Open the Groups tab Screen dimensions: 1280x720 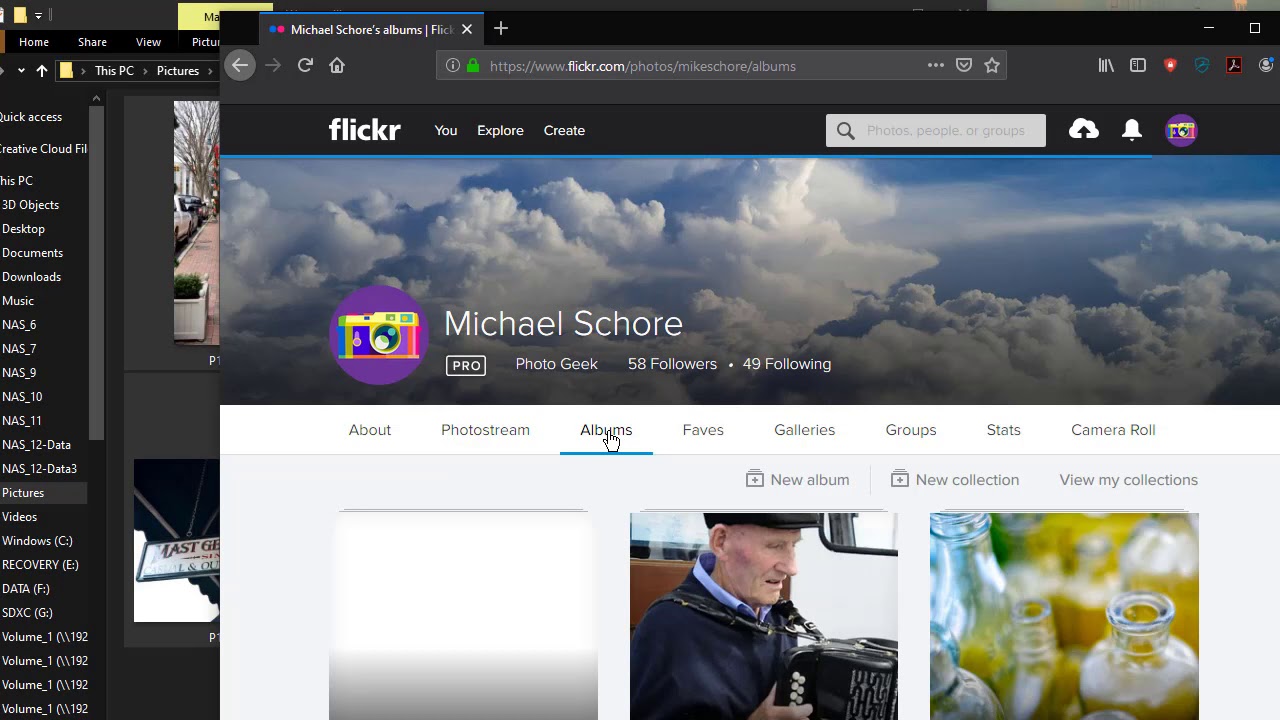tap(911, 430)
